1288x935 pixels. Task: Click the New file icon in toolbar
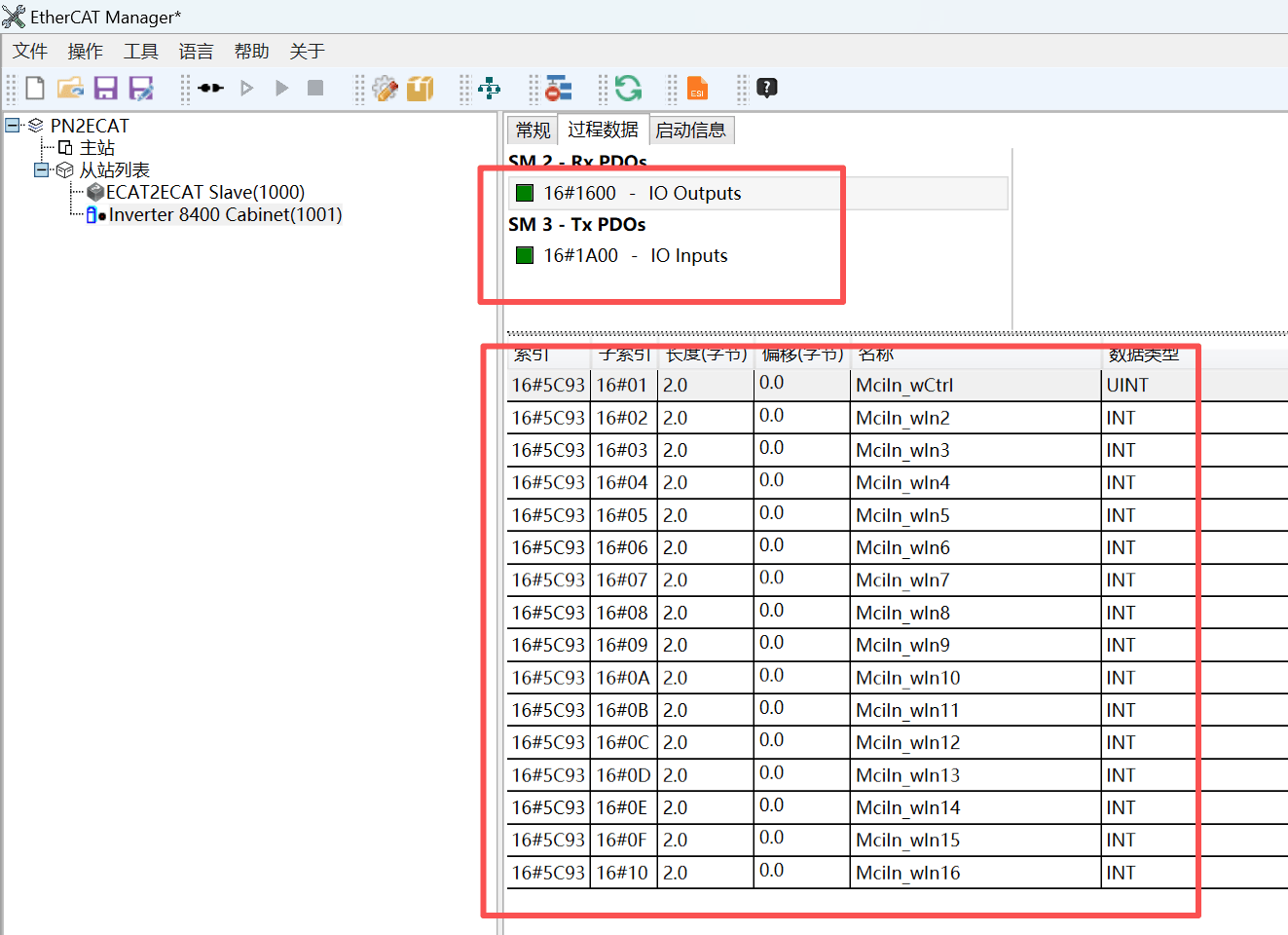(35, 89)
